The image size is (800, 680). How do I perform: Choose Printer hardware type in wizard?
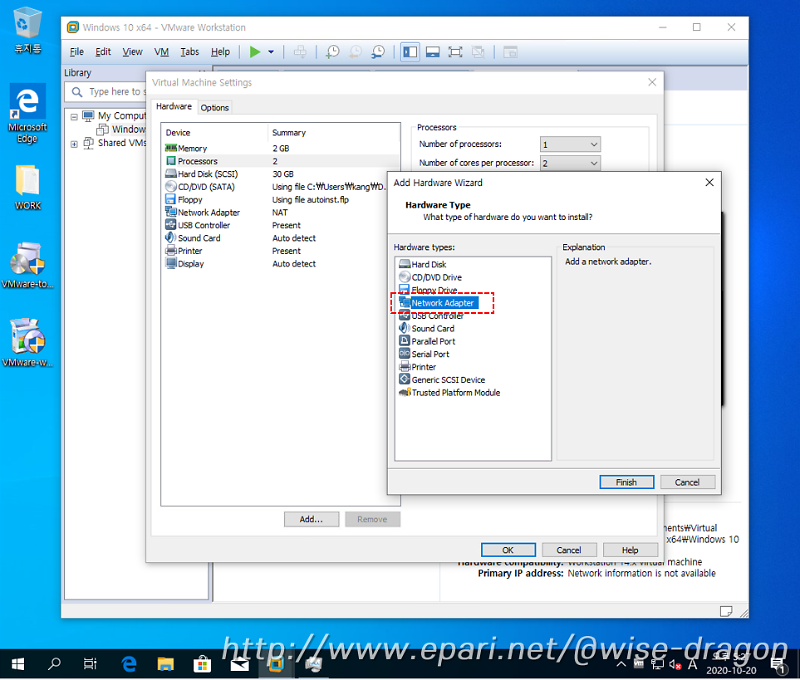tap(417, 367)
